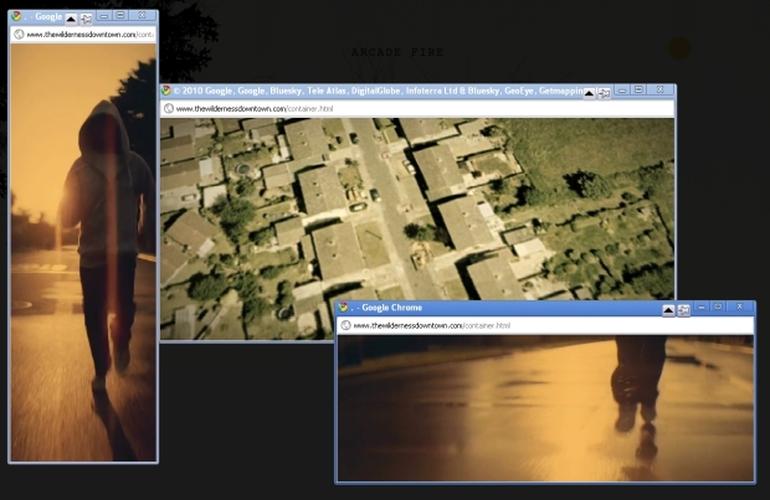Click the switch icon beside the left window's up-arrow
Image resolution: width=770 pixels, height=500 pixels.
click(86, 18)
